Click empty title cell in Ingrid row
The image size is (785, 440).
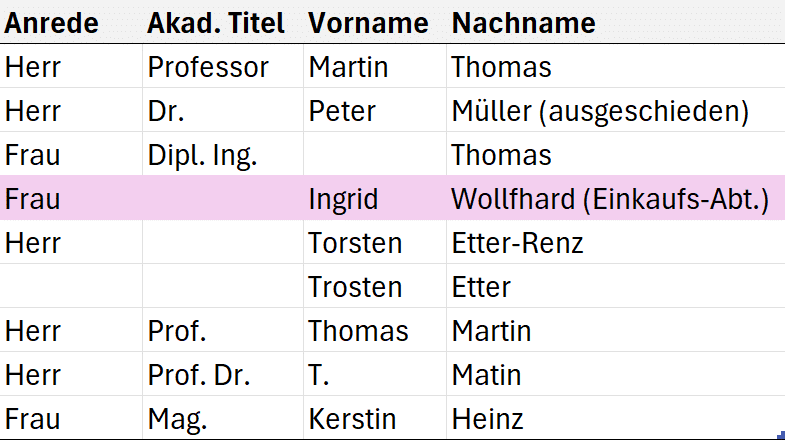(223, 199)
